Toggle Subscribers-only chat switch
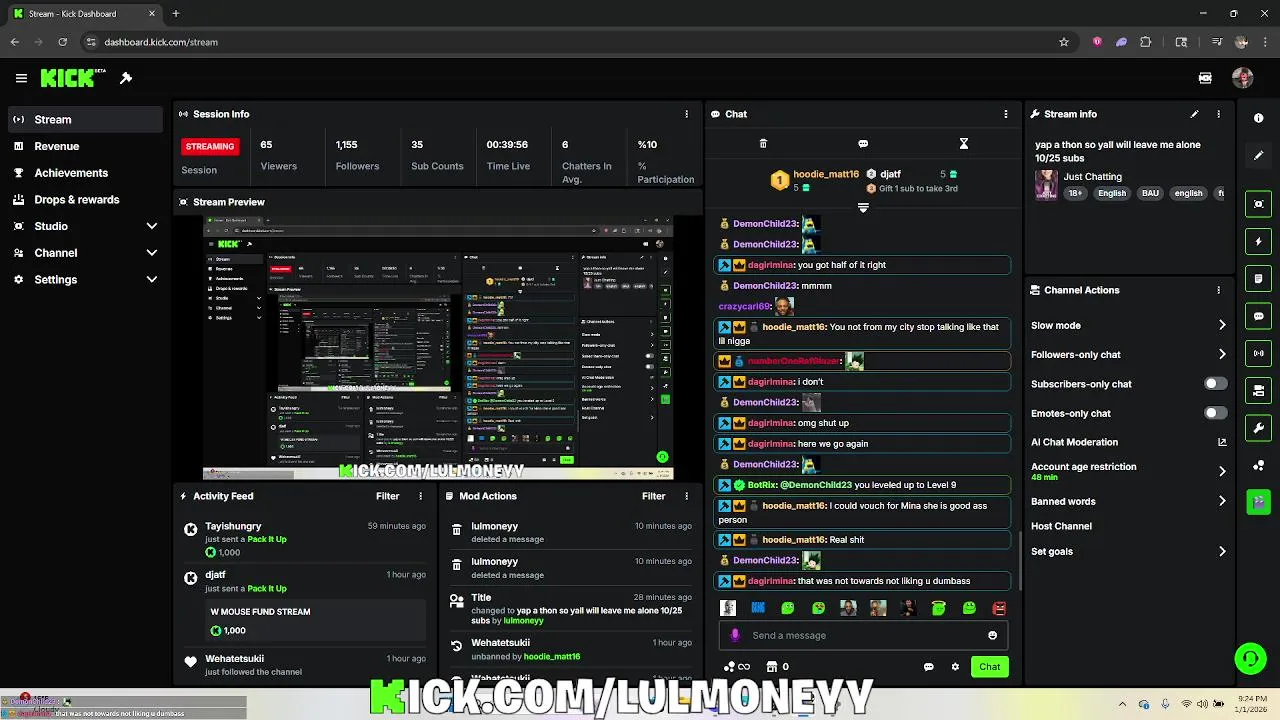 (x=1215, y=384)
